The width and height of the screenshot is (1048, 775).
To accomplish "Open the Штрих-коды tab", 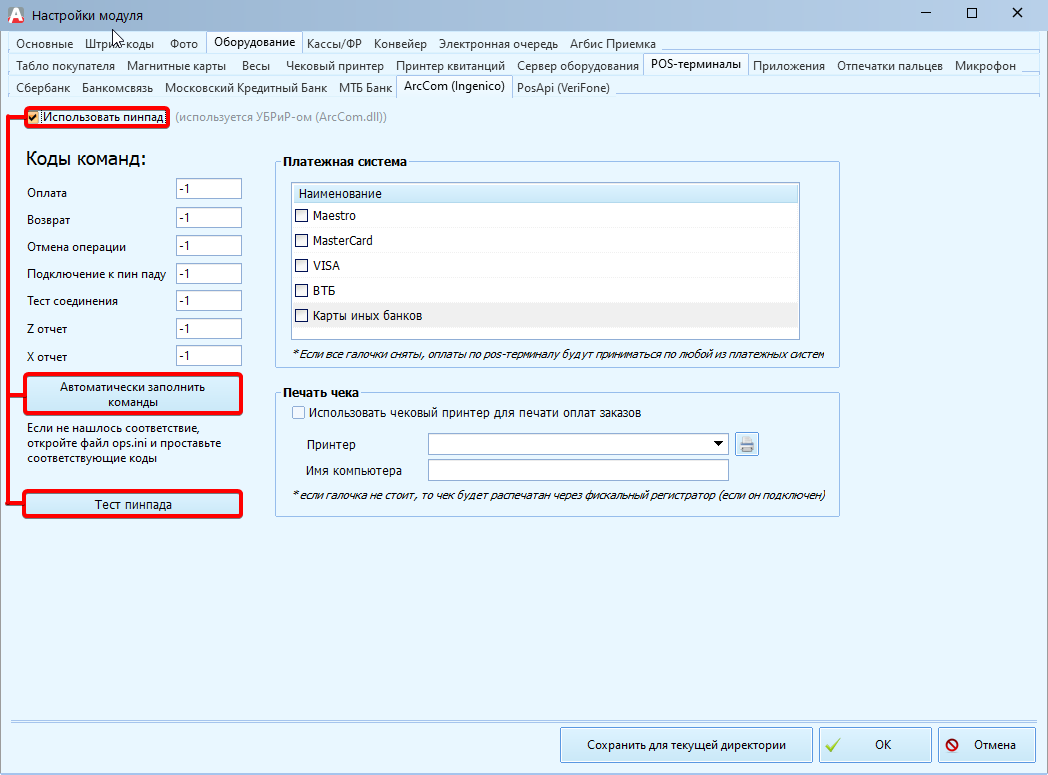I will (120, 44).
